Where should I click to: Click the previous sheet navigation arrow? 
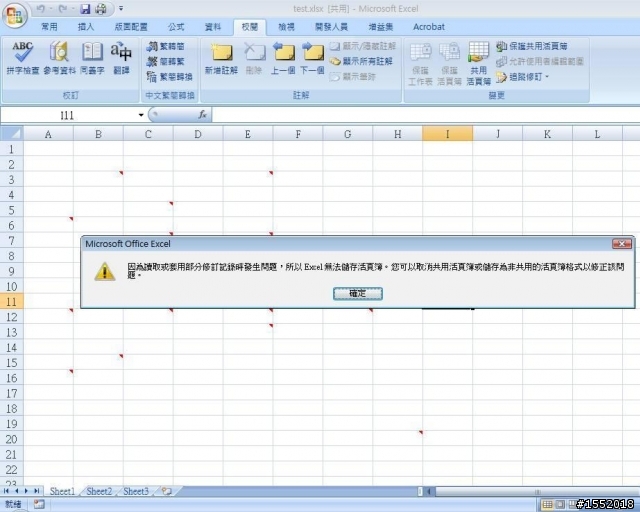click(x=17, y=491)
